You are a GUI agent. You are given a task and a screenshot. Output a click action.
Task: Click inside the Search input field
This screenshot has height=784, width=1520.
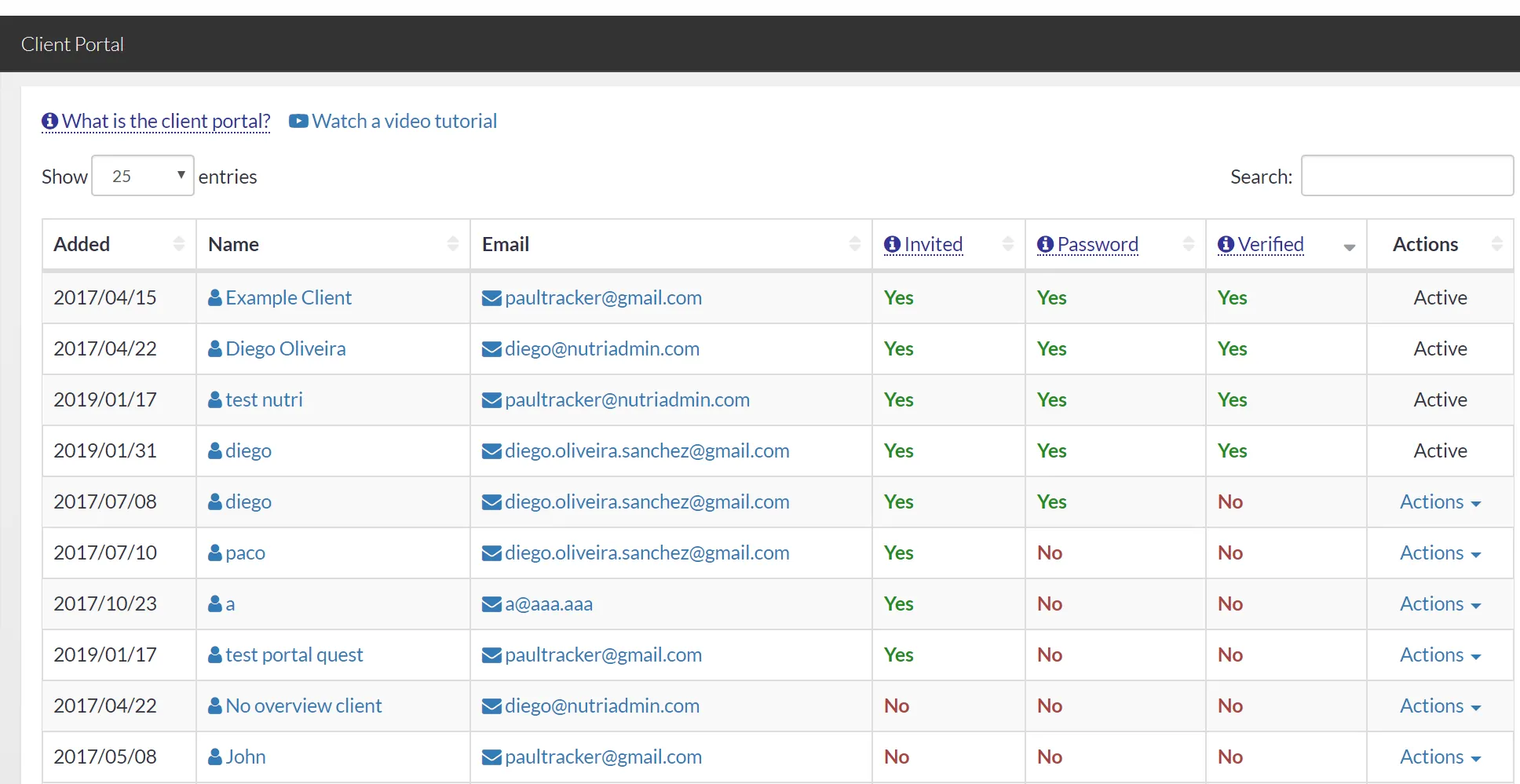tap(1407, 175)
